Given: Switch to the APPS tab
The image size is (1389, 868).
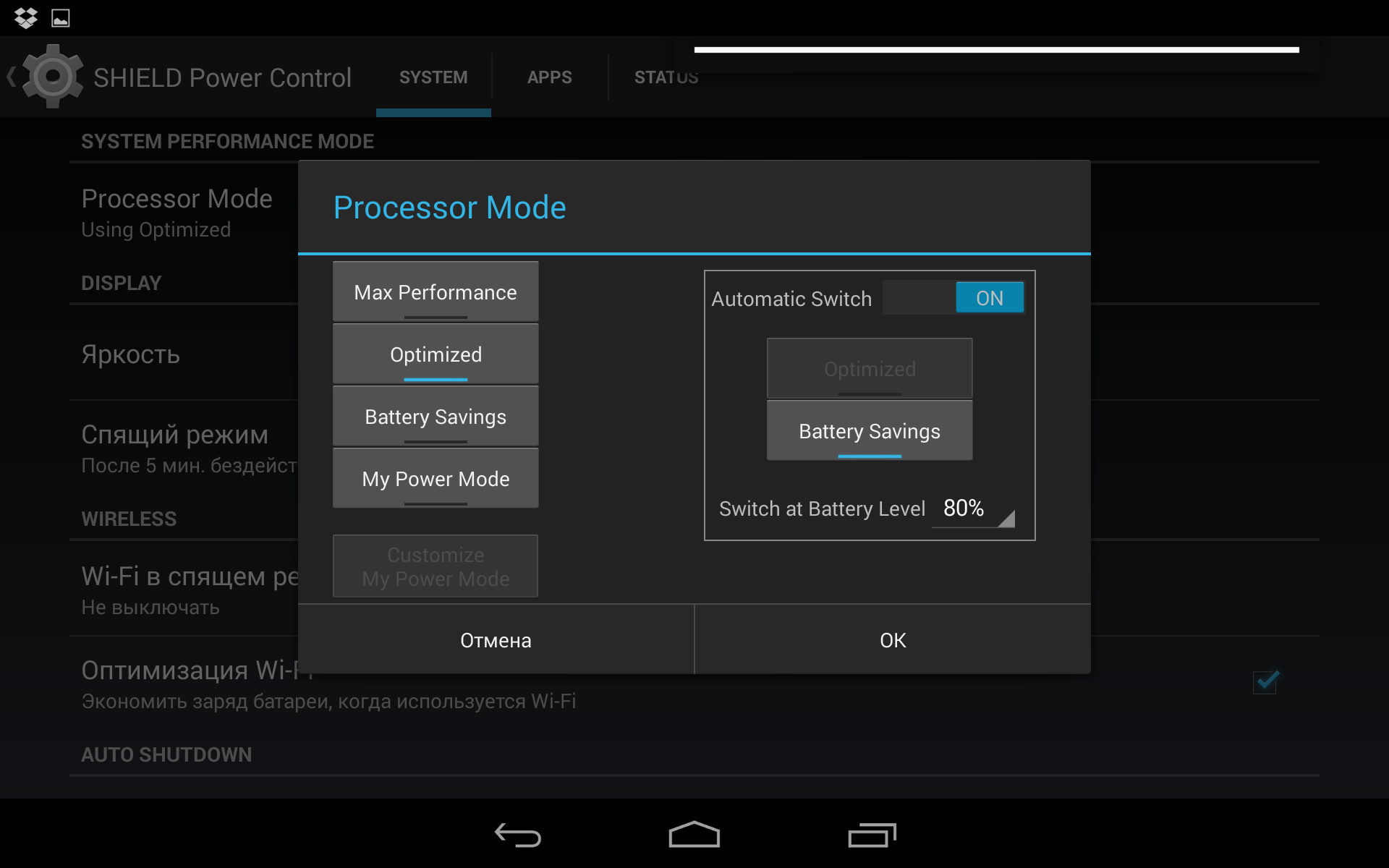Looking at the screenshot, I should point(549,77).
